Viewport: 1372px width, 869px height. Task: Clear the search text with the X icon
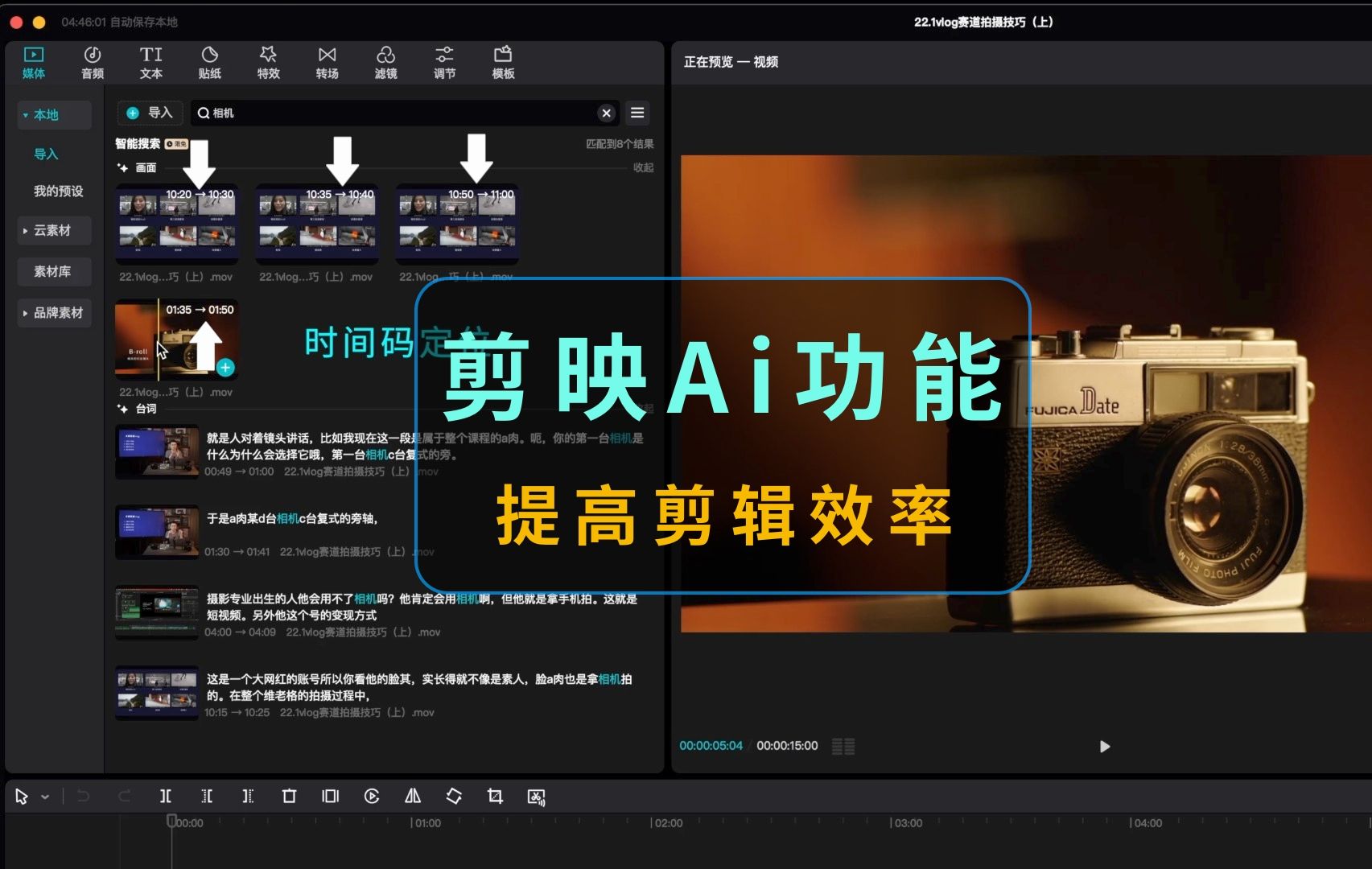click(607, 113)
